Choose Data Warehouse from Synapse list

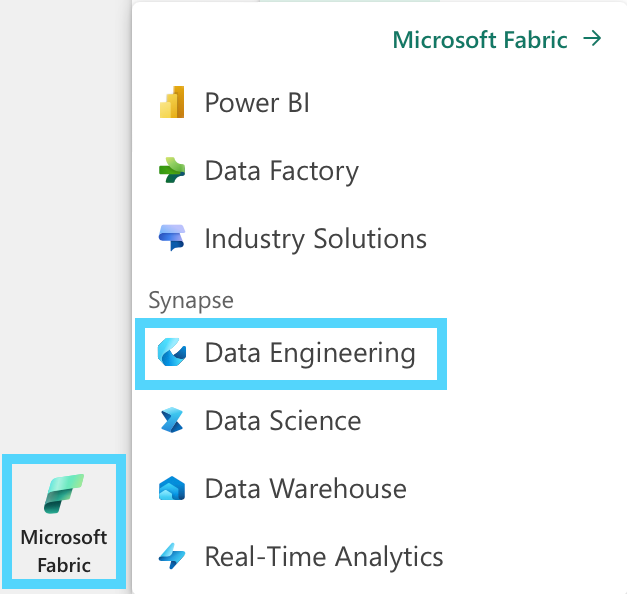coord(306,489)
